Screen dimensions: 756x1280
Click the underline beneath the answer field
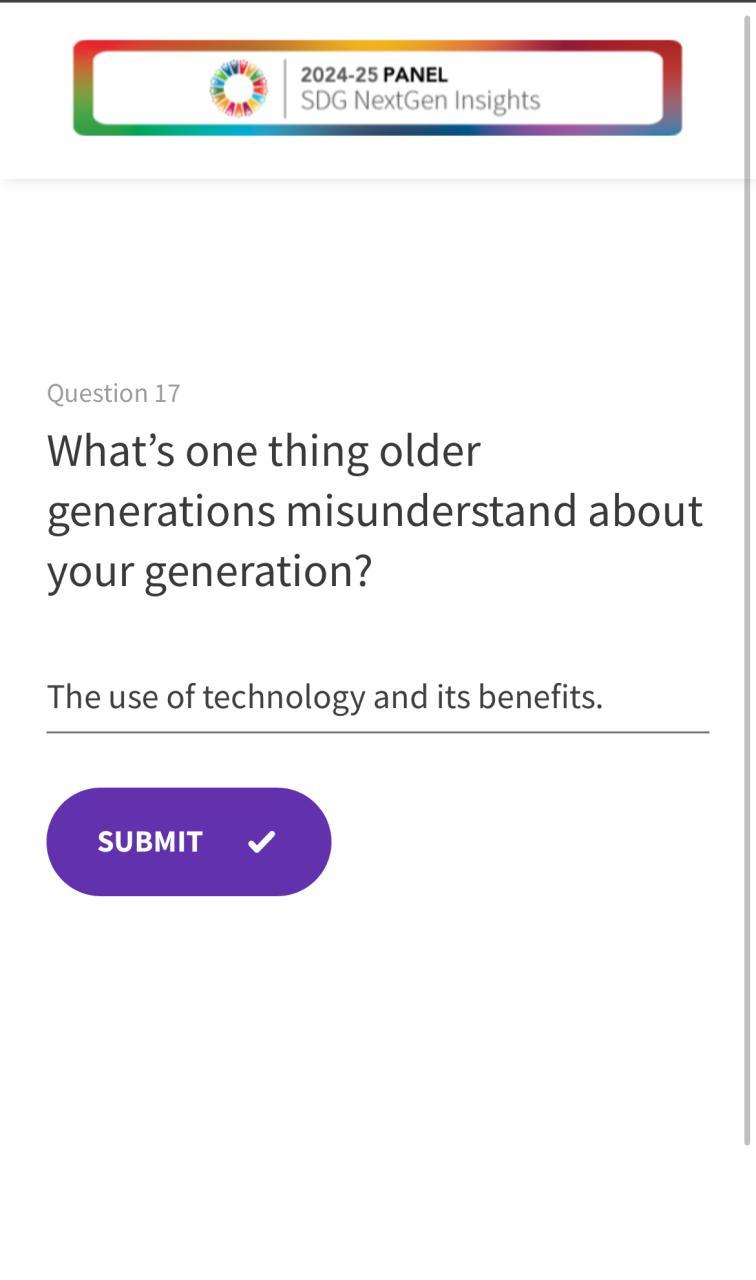point(377,732)
